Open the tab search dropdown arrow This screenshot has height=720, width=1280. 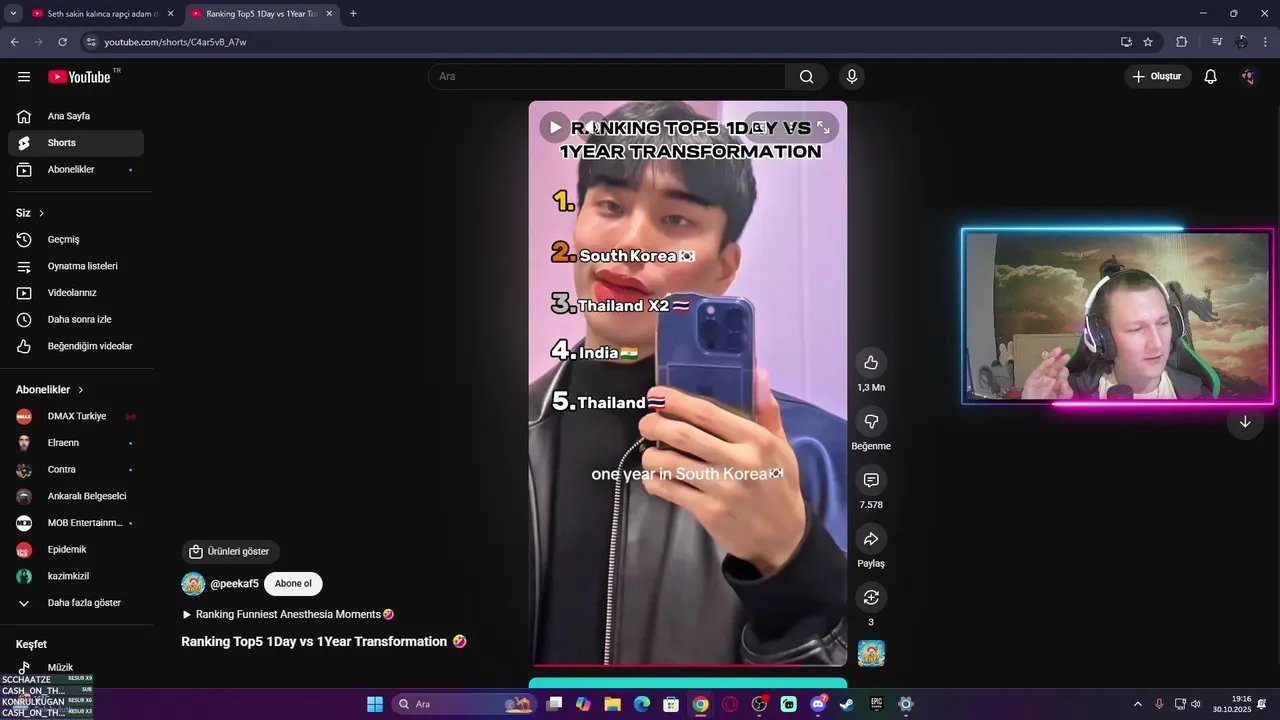click(13, 14)
